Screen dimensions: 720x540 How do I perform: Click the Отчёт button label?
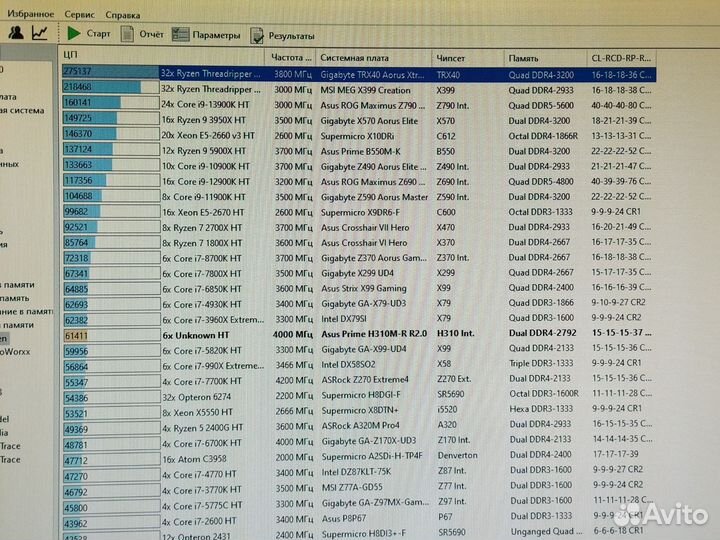(x=151, y=34)
